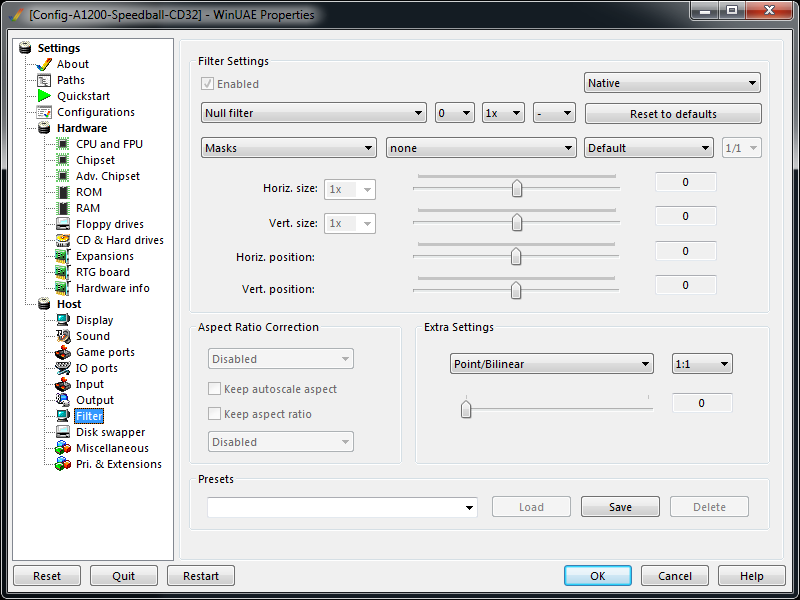
Task: Click the Quit button
Action: coord(123,576)
